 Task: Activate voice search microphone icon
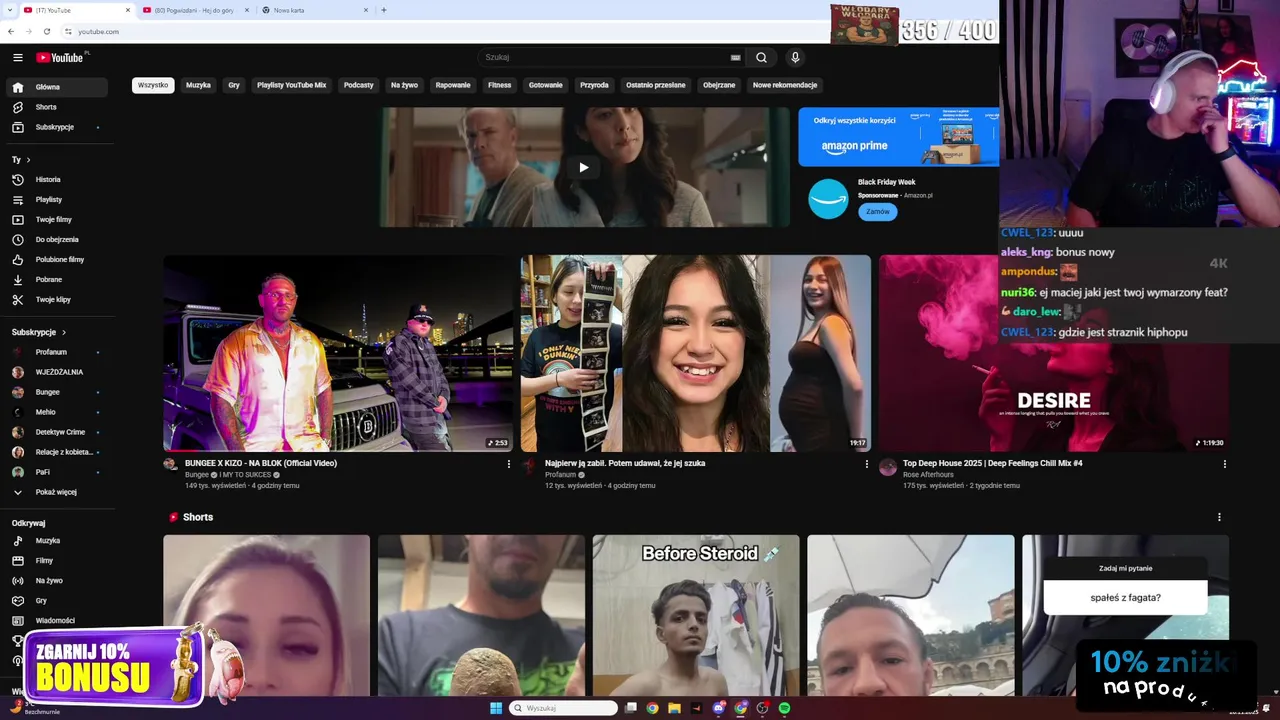(795, 58)
